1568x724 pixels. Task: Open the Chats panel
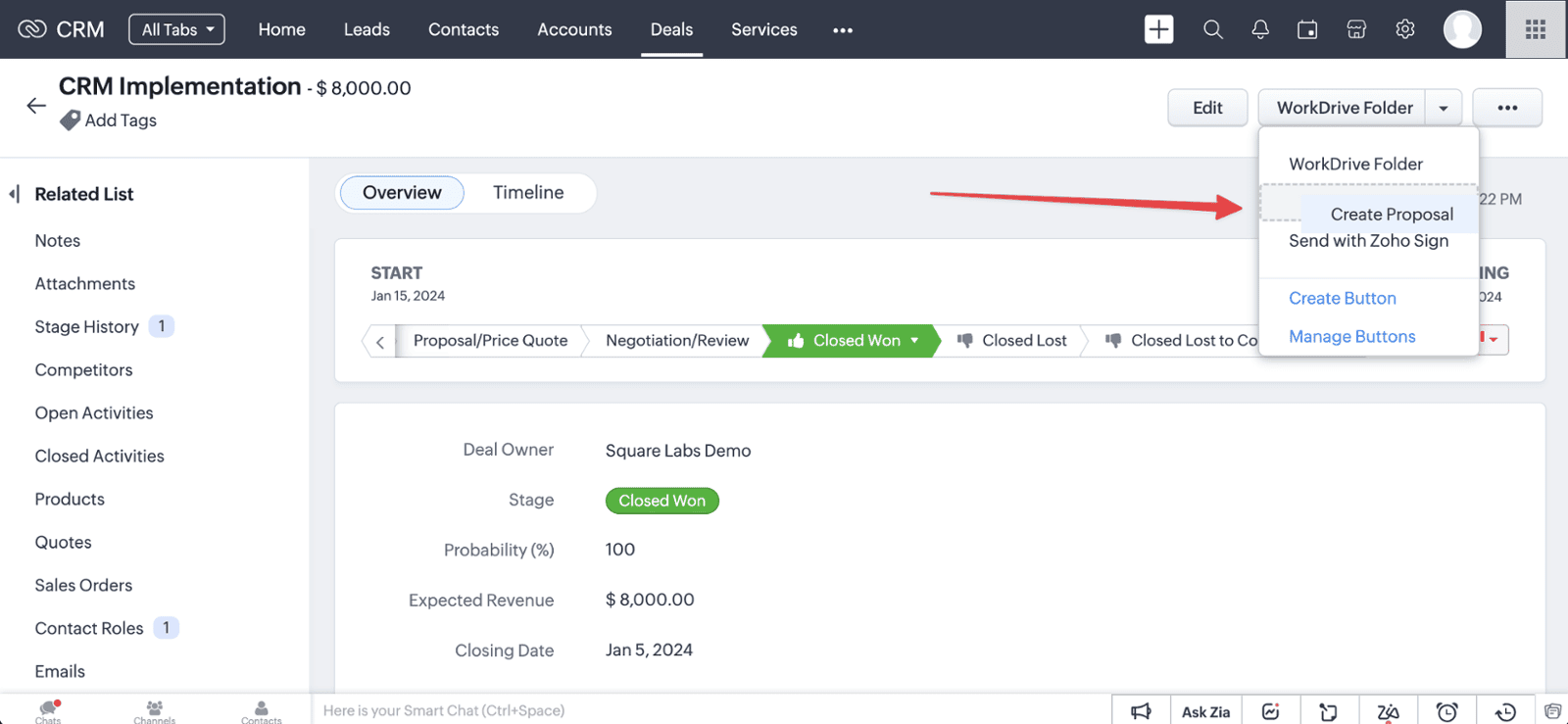(x=48, y=711)
